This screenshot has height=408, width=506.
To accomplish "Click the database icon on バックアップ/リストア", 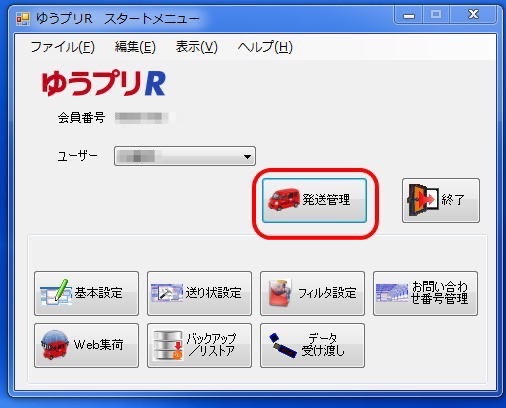I will coord(168,345).
